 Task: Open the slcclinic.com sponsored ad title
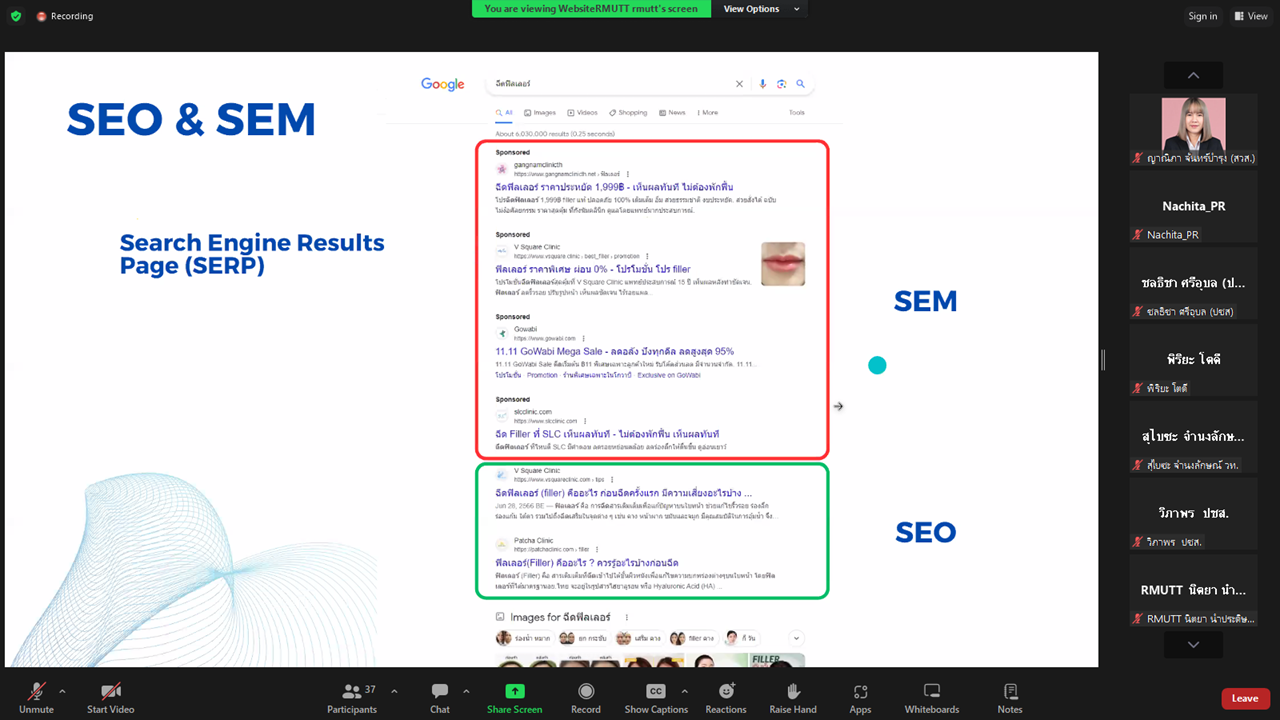click(607, 434)
